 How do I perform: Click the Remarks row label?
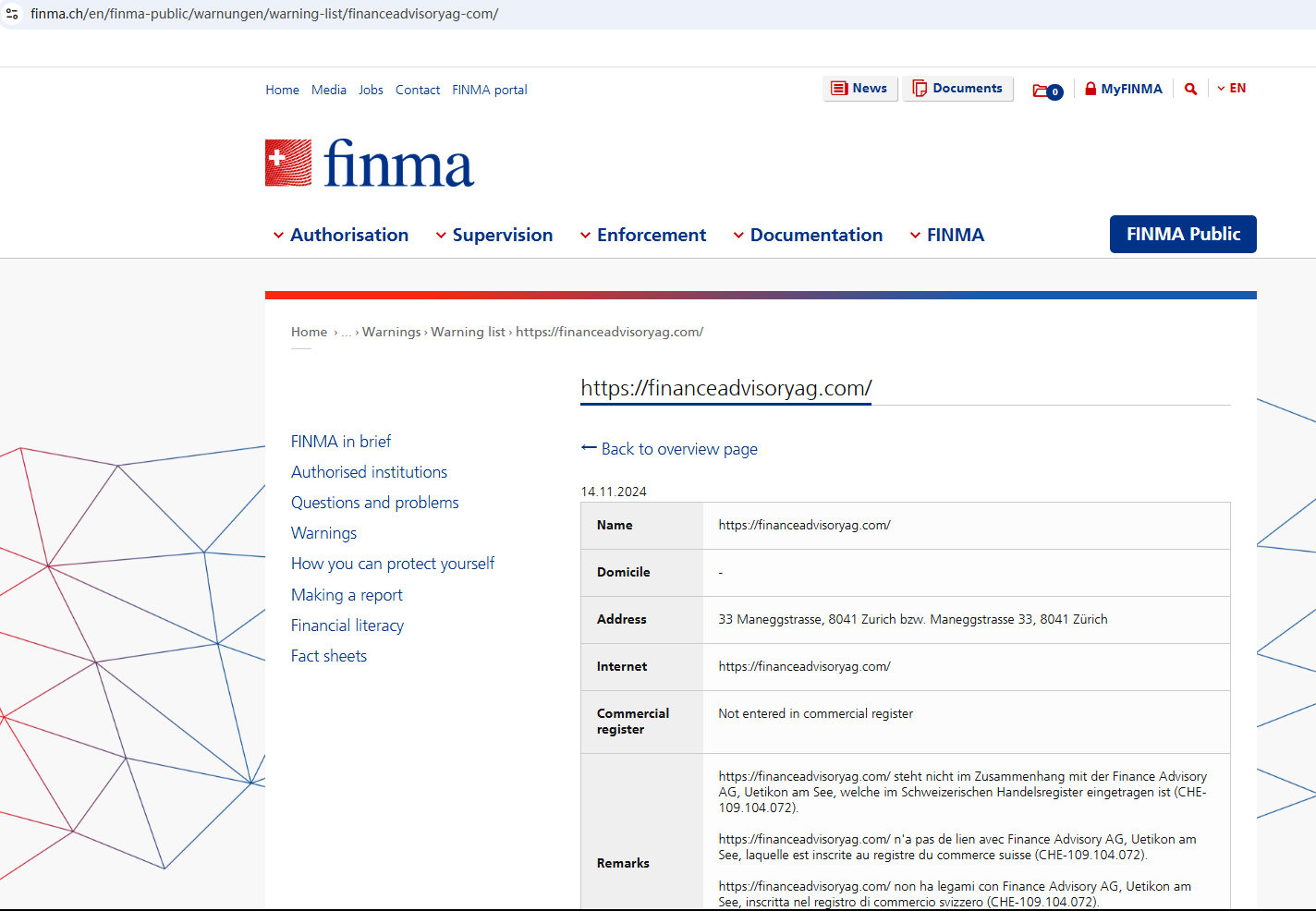(623, 863)
